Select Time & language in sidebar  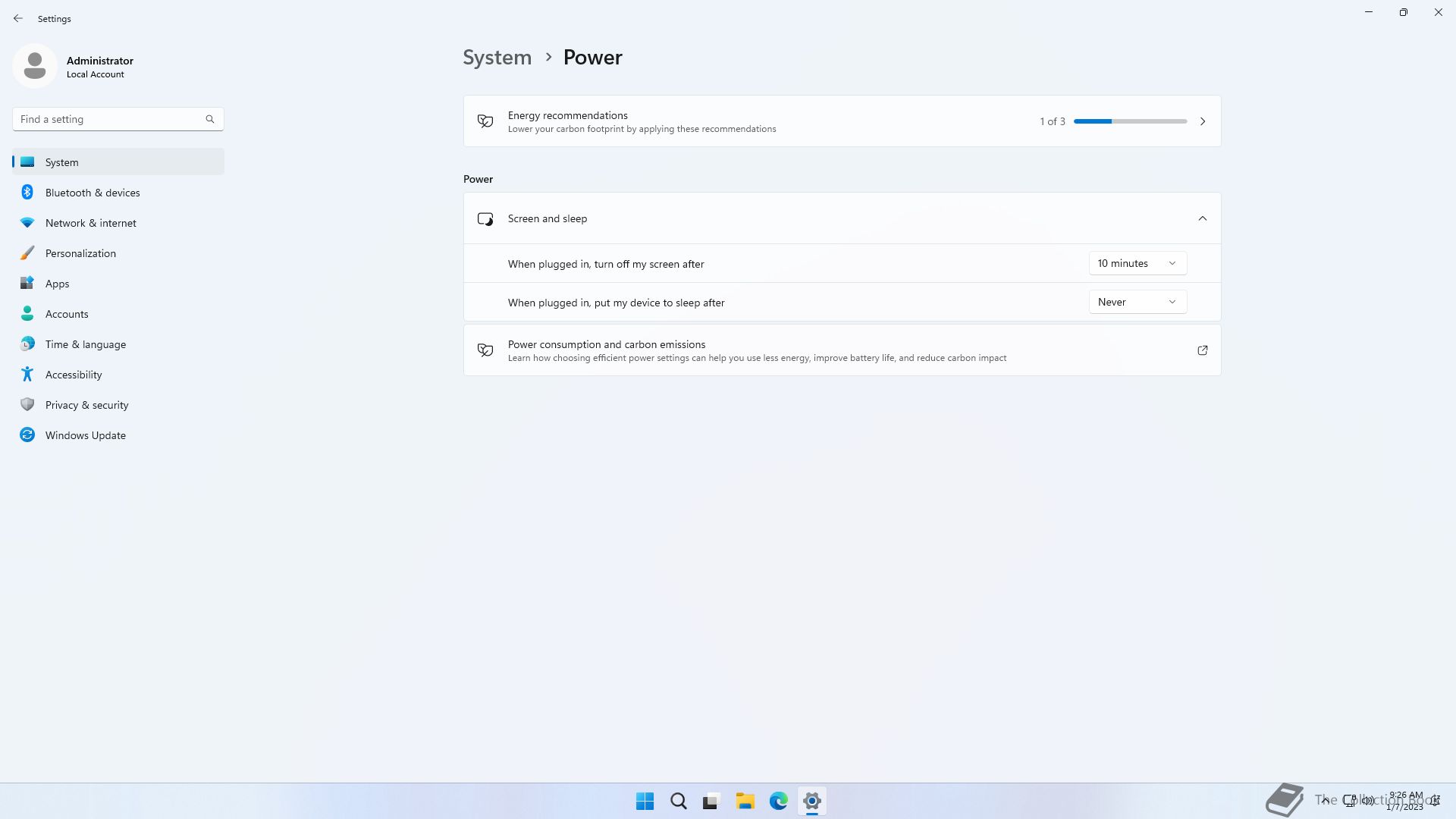(x=85, y=344)
